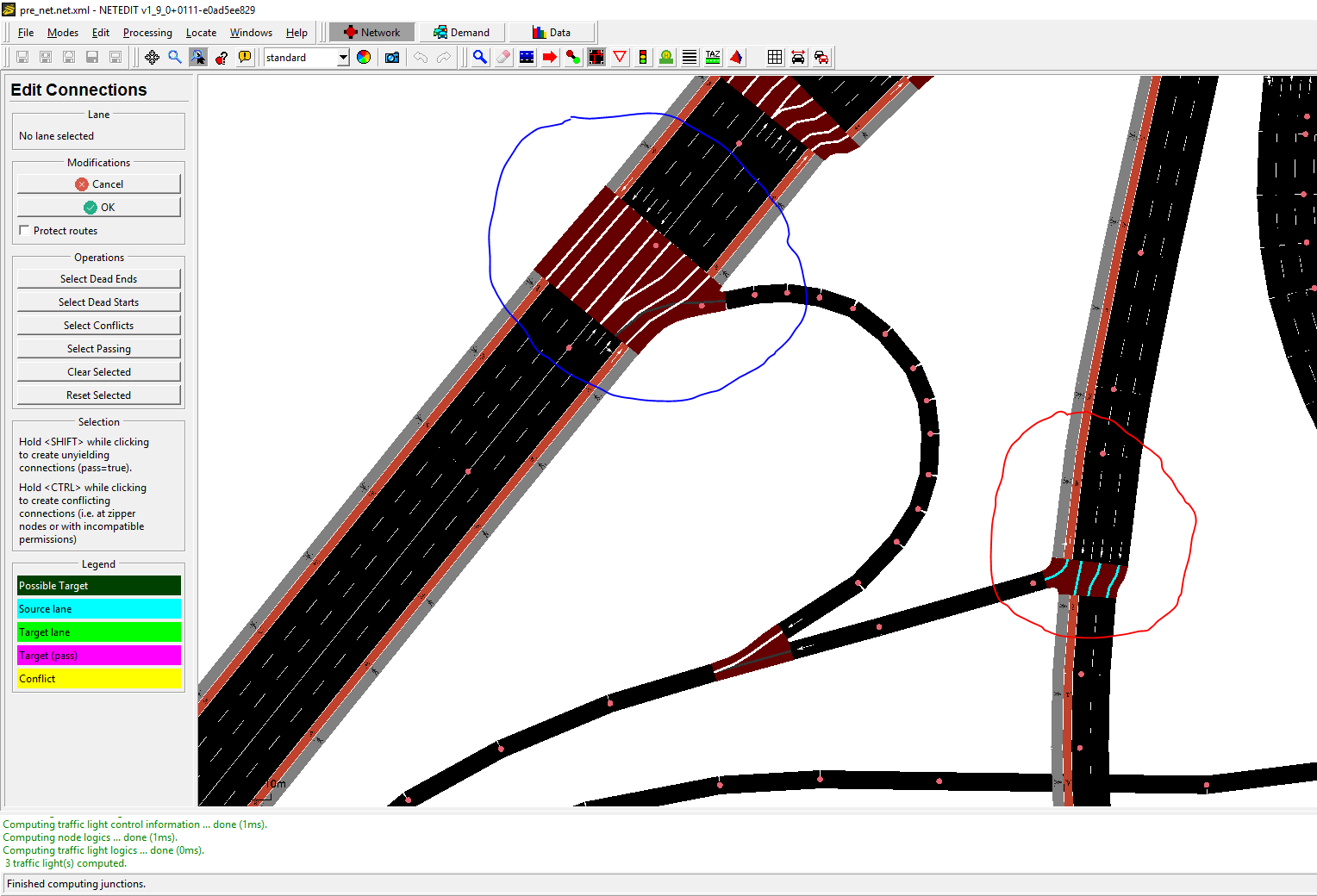Select the Polygon shape mode triangle icon
The height and width of the screenshot is (896, 1317).
coord(736,57)
